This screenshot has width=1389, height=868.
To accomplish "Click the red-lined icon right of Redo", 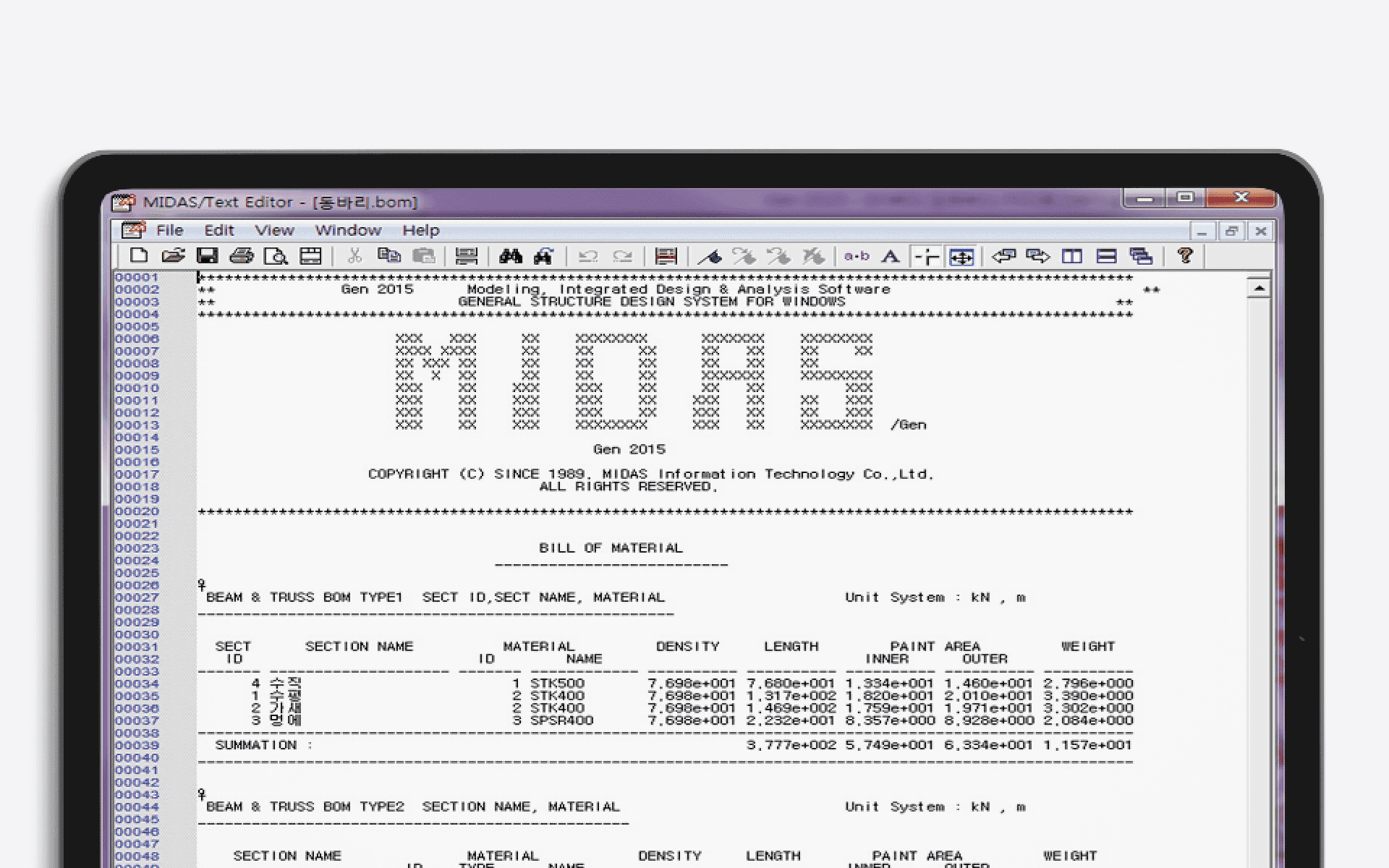I will [666, 256].
